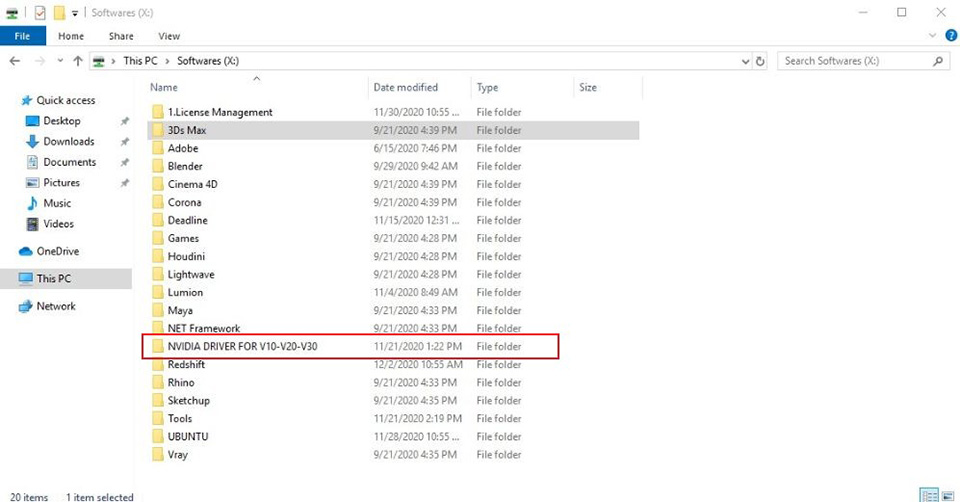This screenshot has width=960, height=502.
Task: Expand the address bar history dropdown
Action: (x=745, y=61)
